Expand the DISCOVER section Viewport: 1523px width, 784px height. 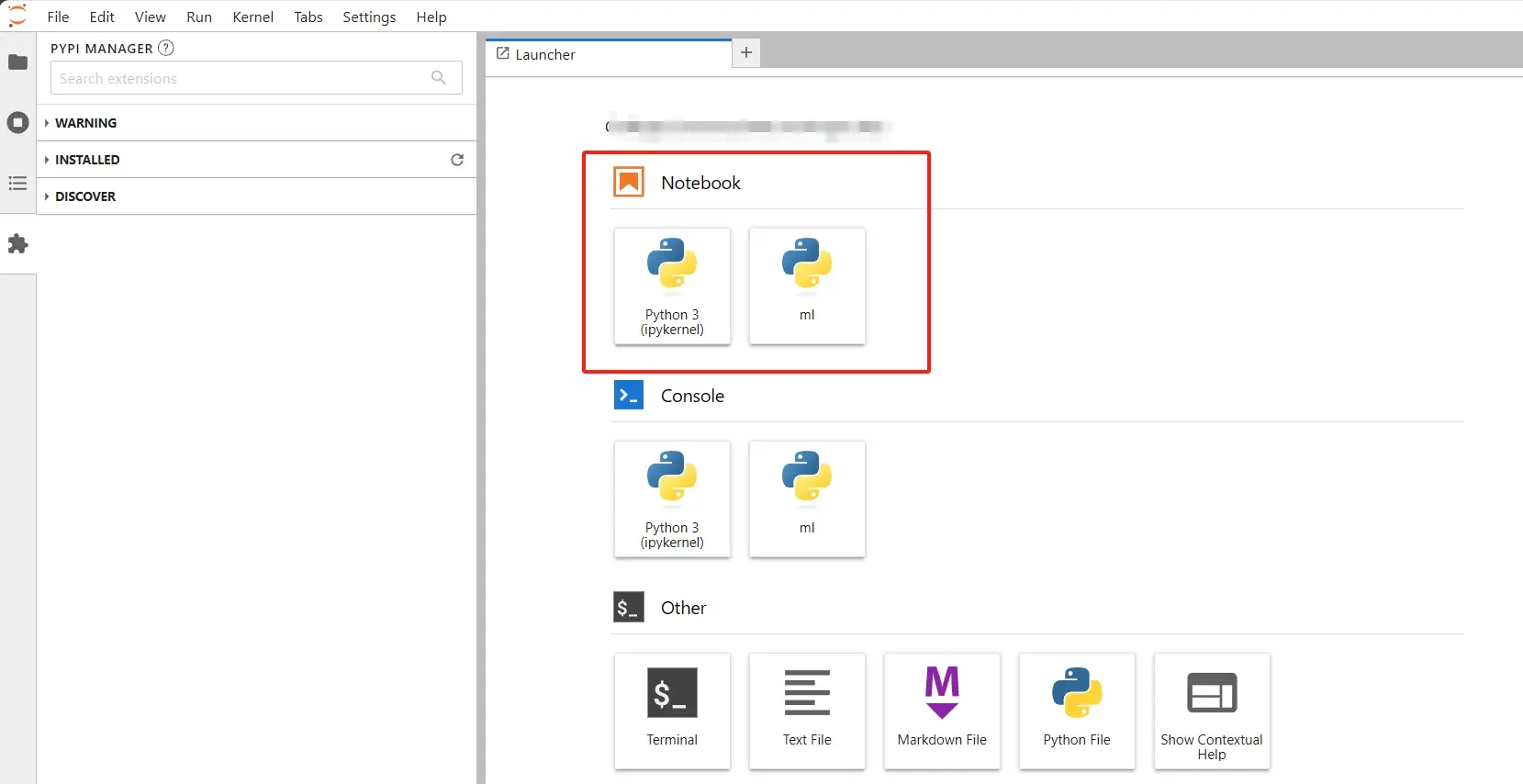tap(85, 196)
